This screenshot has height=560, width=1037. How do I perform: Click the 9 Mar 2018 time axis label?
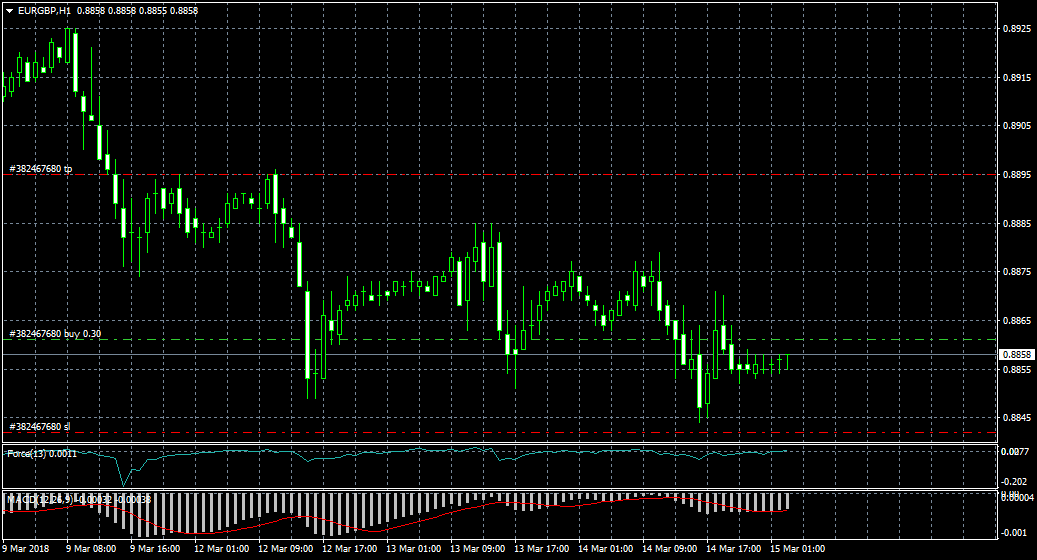(x=27, y=549)
